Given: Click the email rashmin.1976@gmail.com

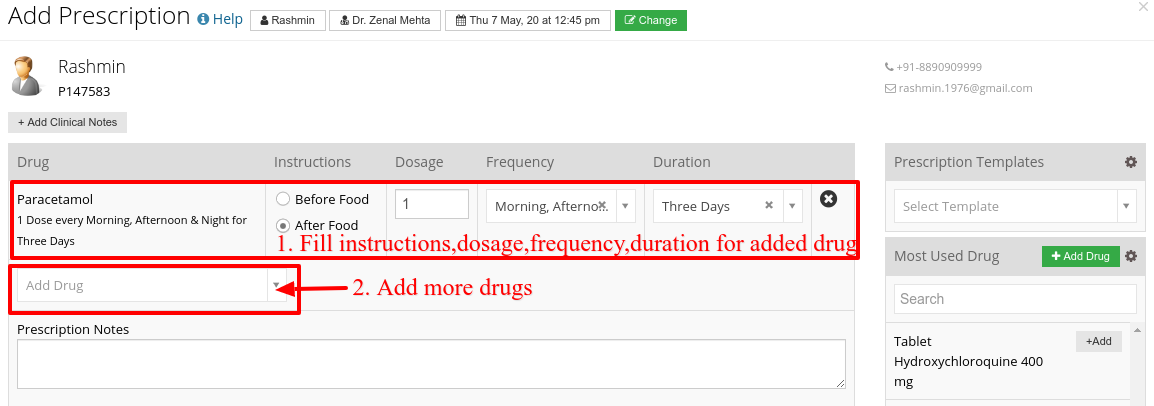Looking at the screenshot, I should tap(964, 88).
